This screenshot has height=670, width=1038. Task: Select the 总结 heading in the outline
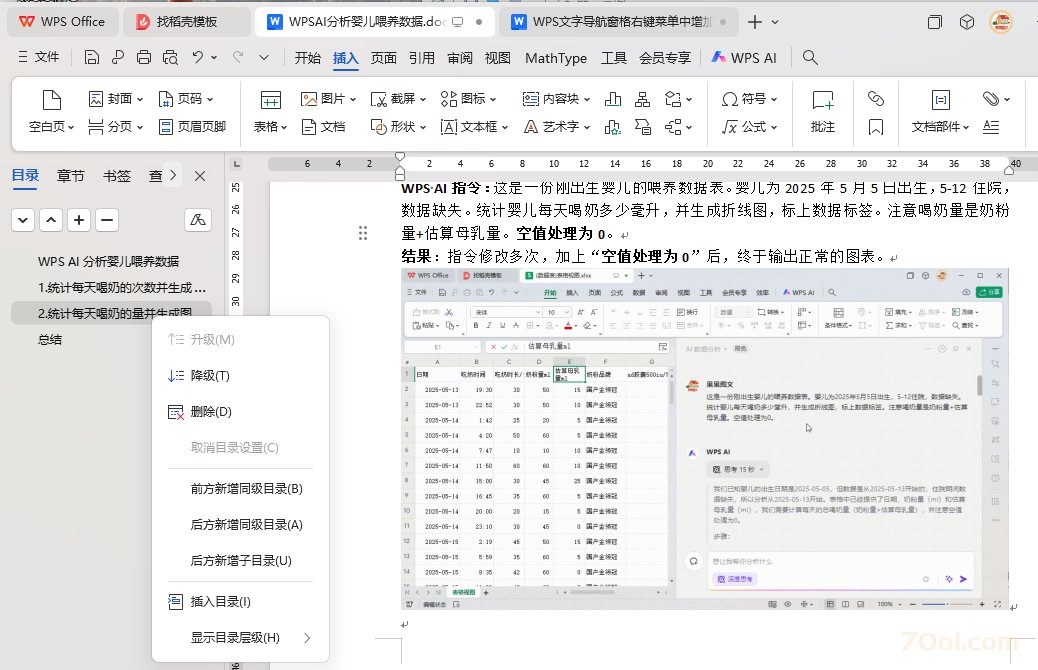(49, 339)
